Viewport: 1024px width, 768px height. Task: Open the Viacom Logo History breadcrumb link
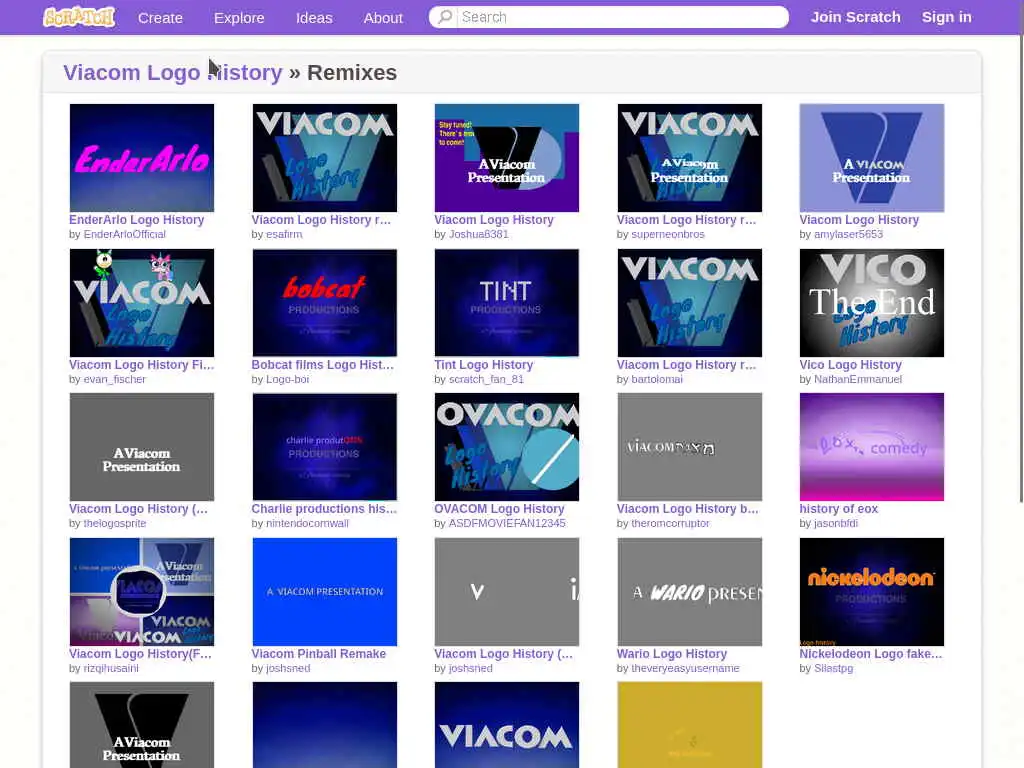[x=172, y=72]
